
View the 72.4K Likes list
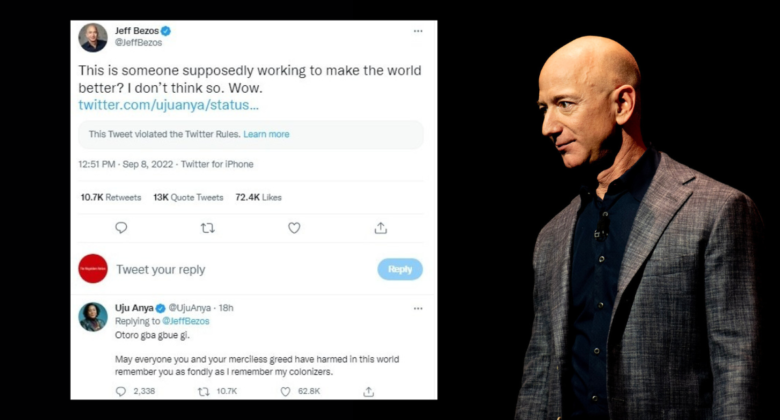258,198
